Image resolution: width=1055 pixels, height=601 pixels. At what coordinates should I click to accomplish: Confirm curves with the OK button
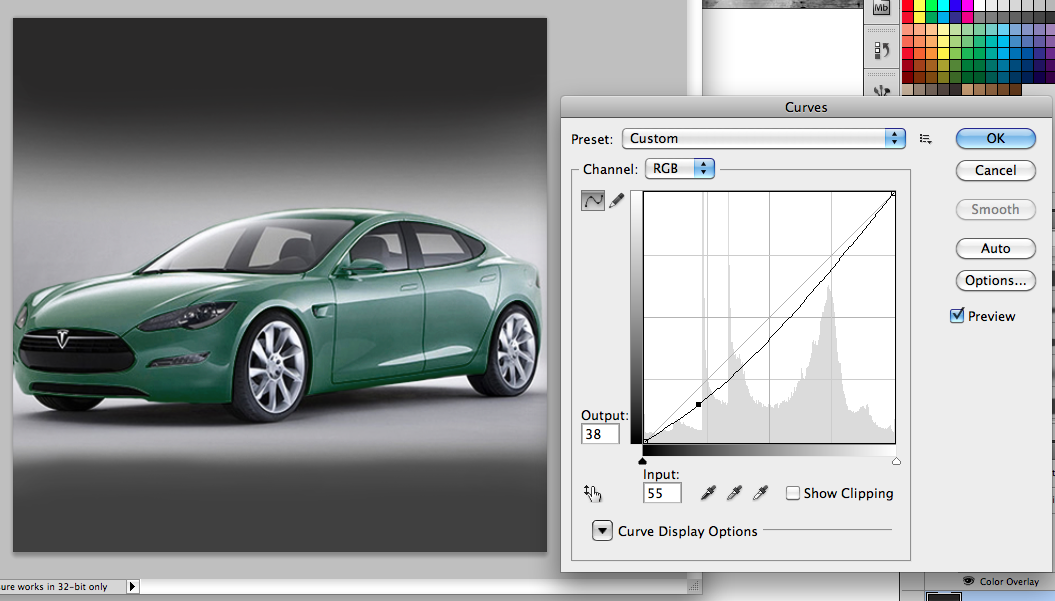click(996, 139)
